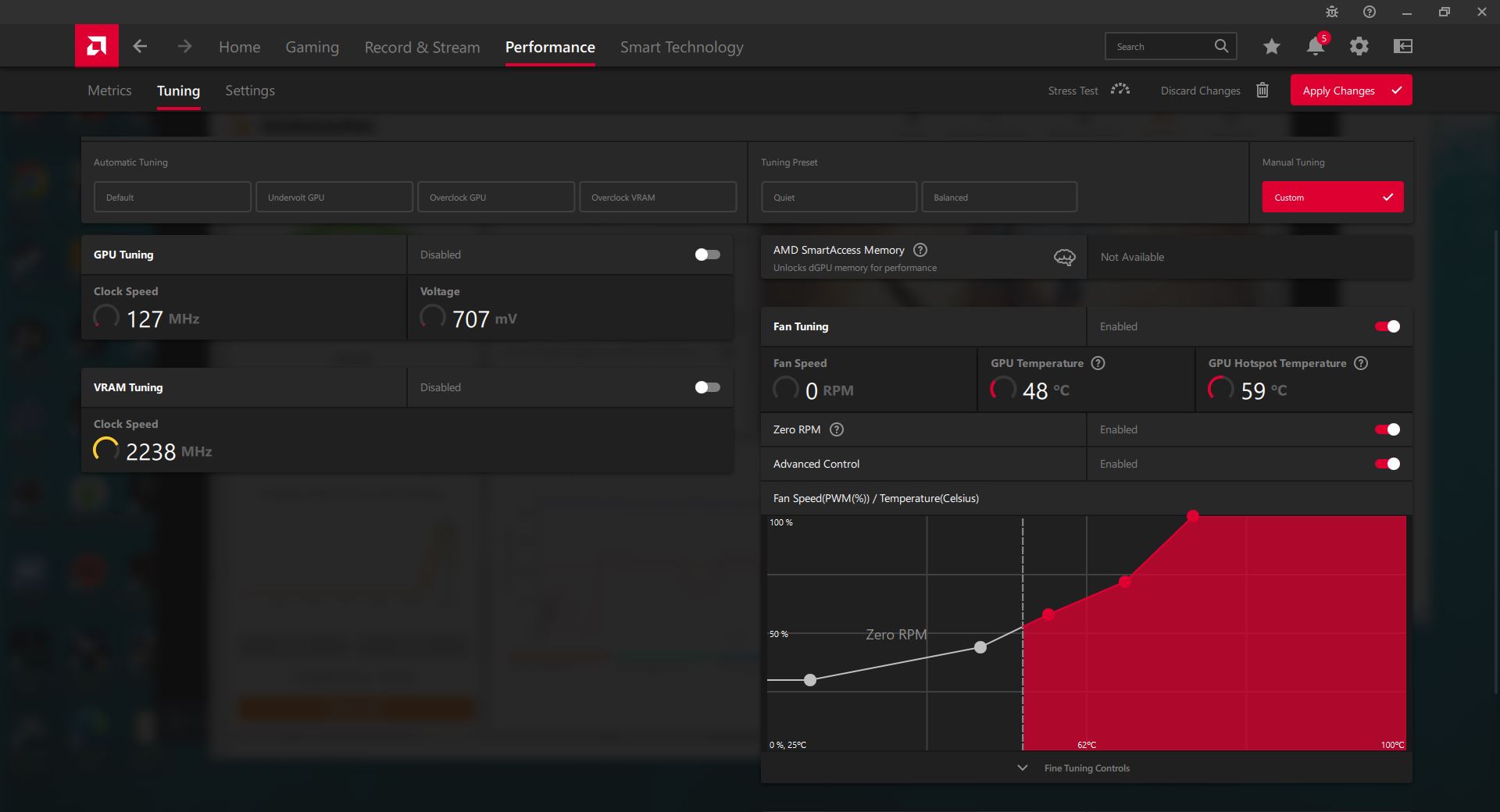The image size is (1500, 812).
Task: Disable the Fan Tuning toggle
Action: coord(1387,326)
